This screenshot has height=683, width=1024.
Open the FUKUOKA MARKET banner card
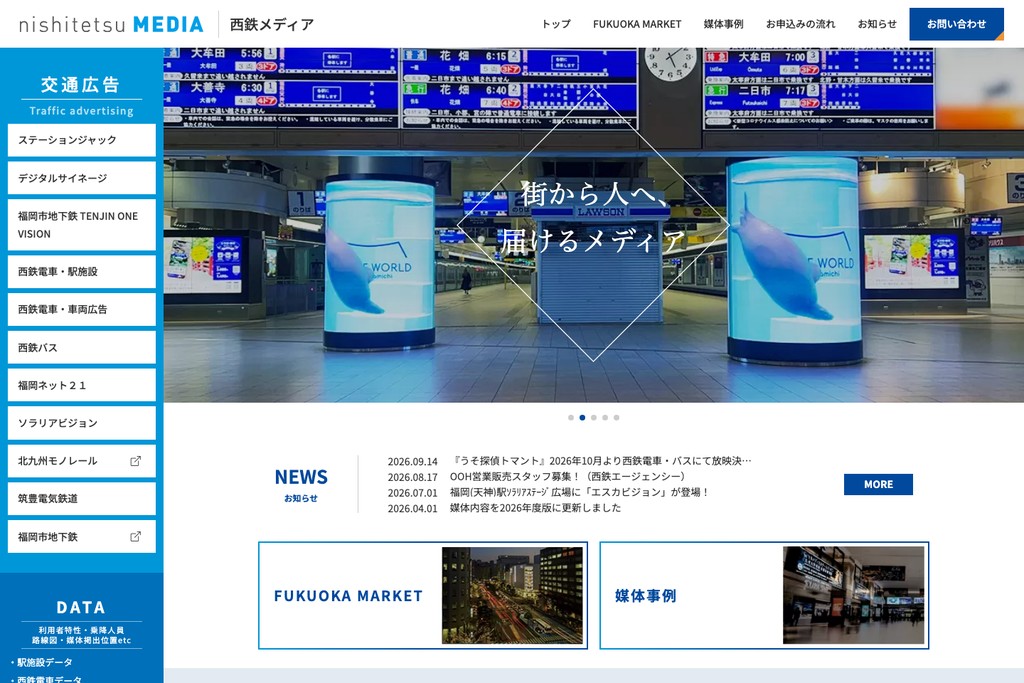coord(423,596)
